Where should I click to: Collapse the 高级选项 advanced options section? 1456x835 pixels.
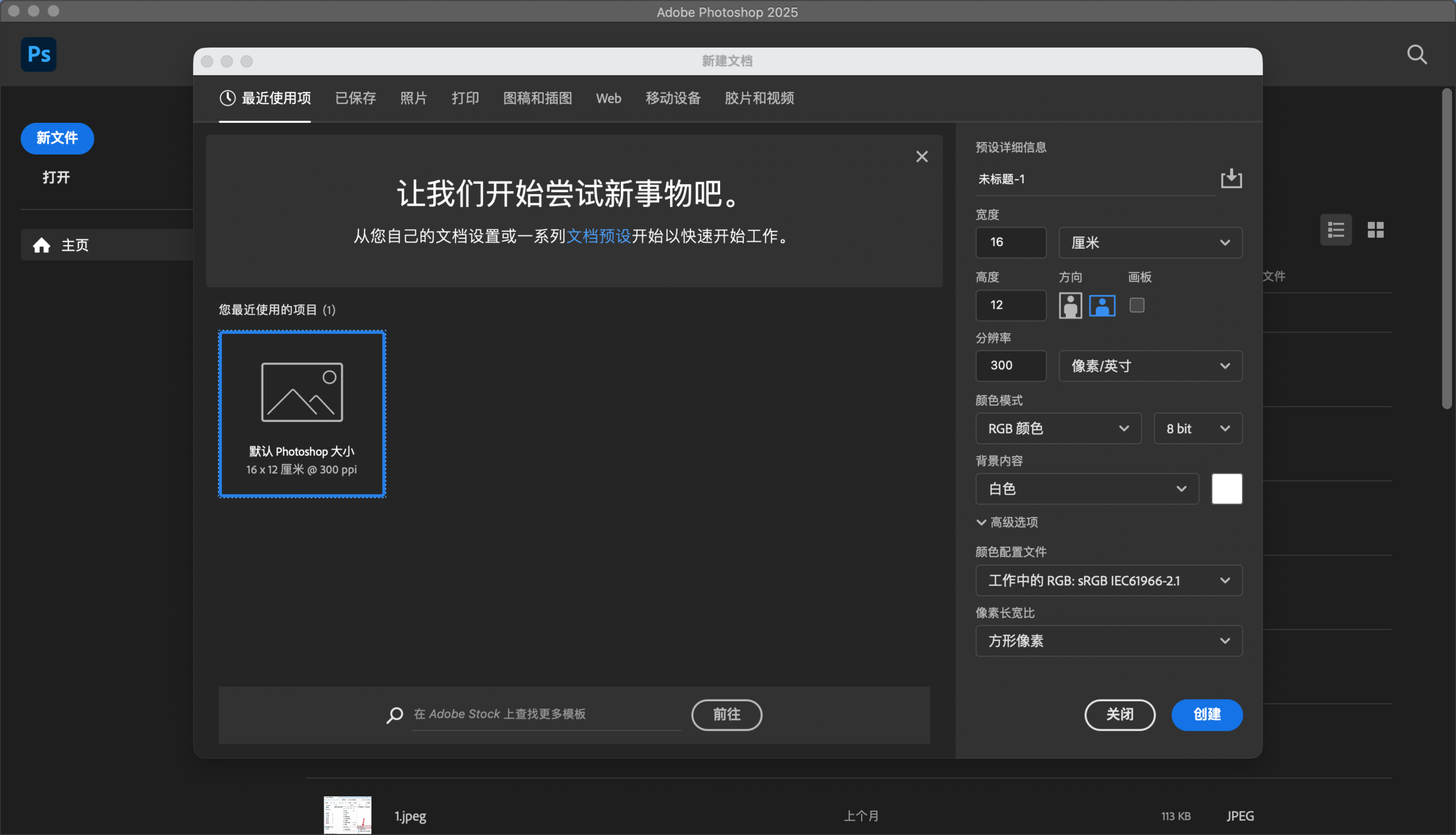1007,522
